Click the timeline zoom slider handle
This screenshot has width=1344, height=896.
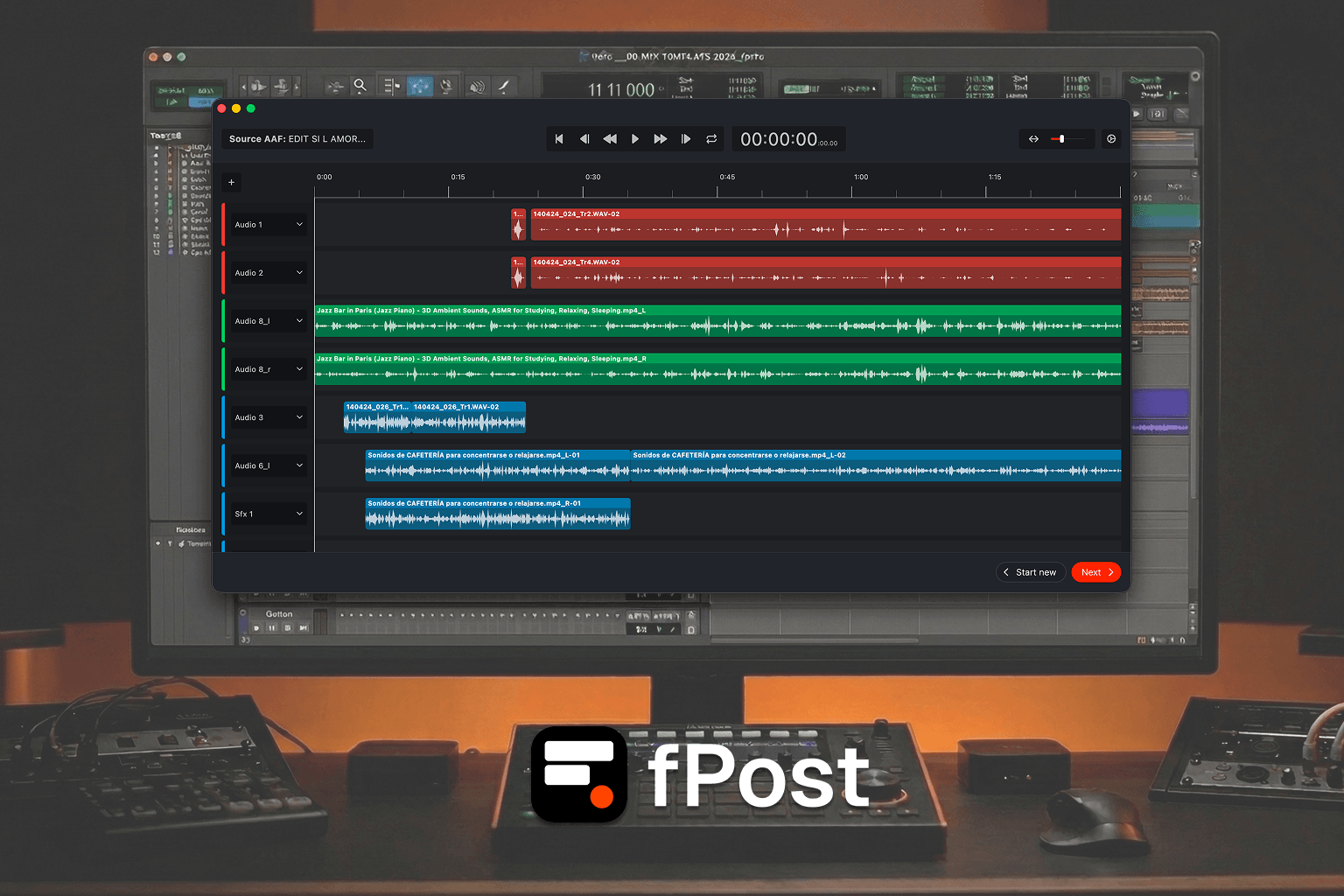(x=1061, y=139)
